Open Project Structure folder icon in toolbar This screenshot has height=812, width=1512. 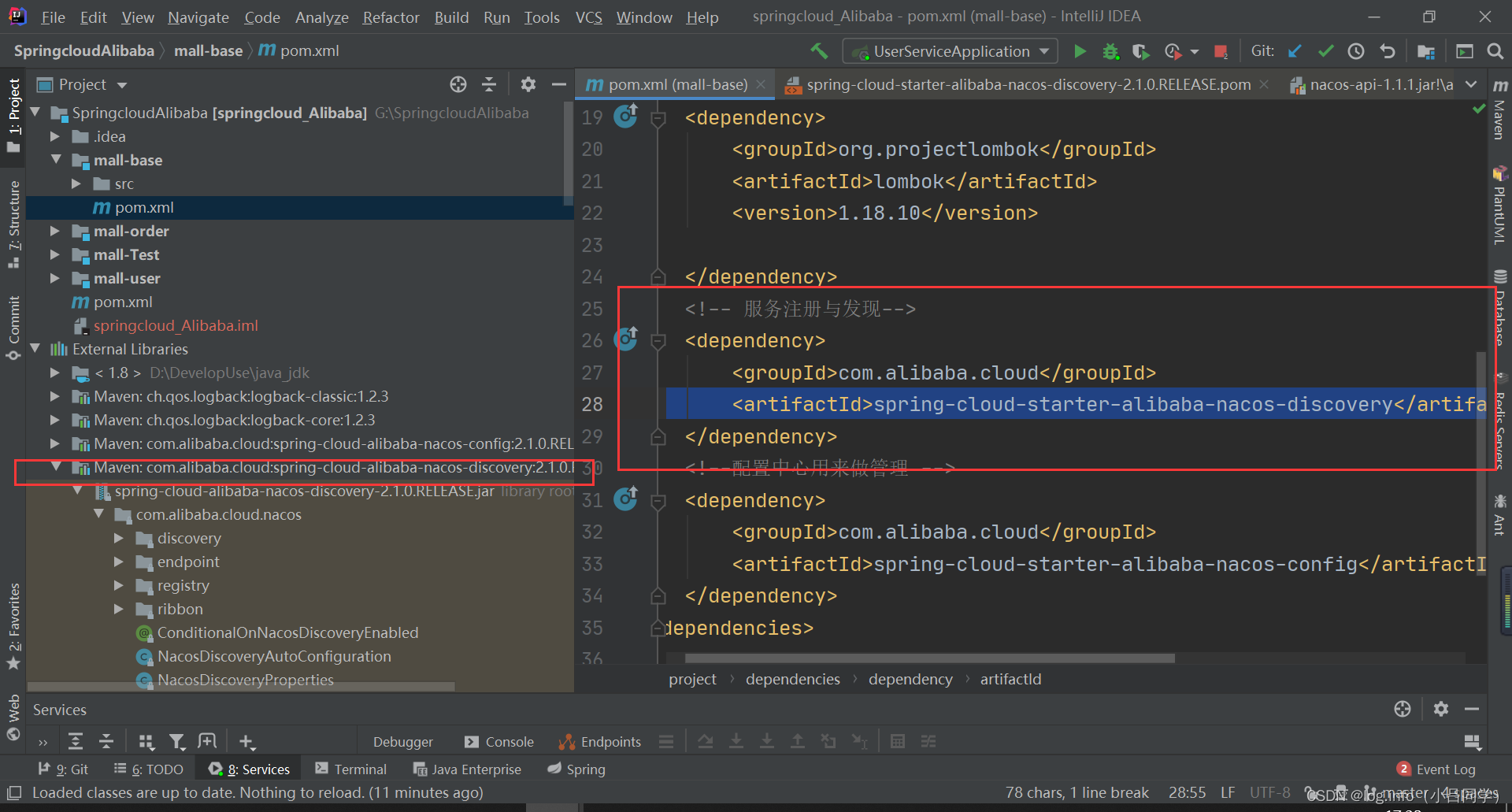1425,51
